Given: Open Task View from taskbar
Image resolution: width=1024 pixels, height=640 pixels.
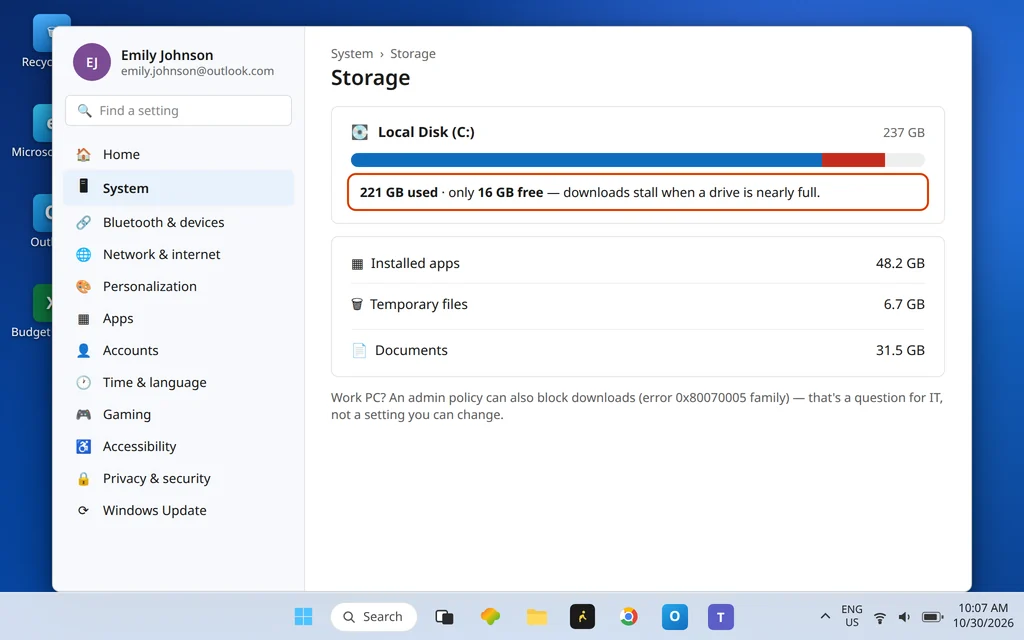Looking at the screenshot, I should pos(444,616).
